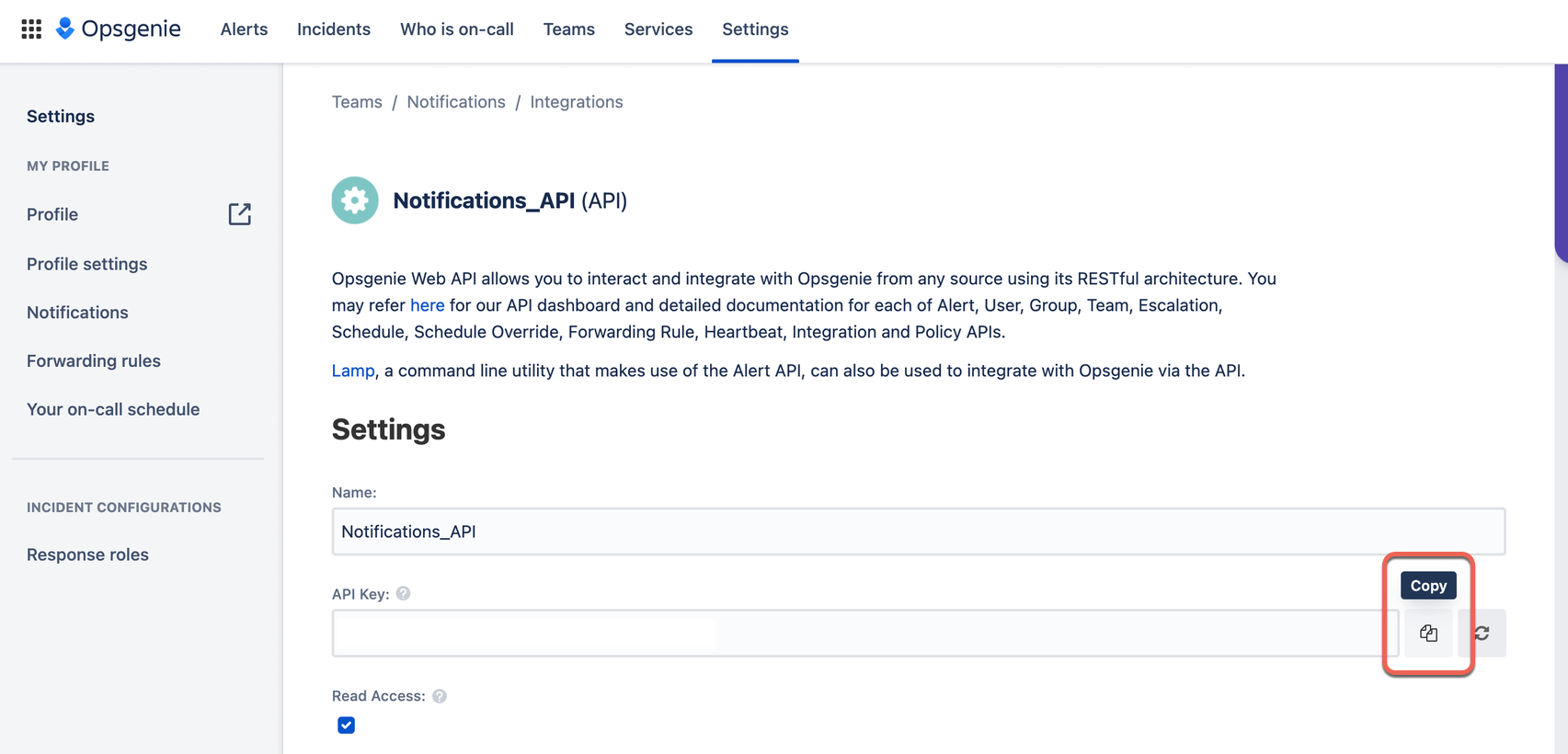Open Who is on-call tab

pos(457,29)
